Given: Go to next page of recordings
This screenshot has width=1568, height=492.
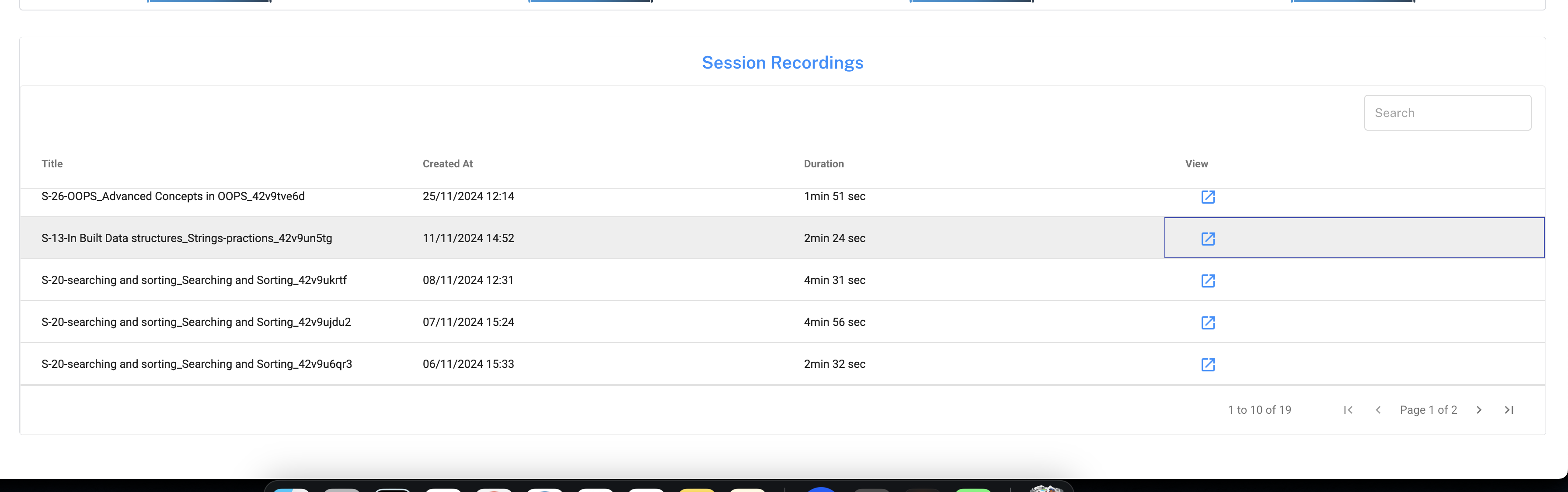Looking at the screenshot, I should (x=1479, y=410).
